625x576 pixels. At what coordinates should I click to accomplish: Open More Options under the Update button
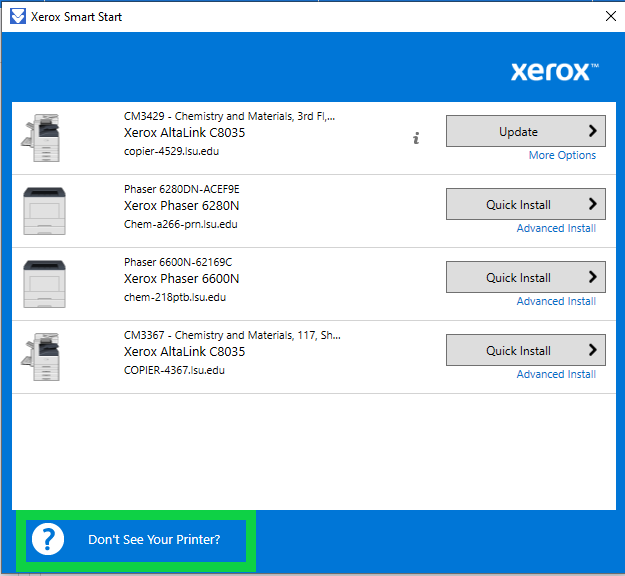point(562,156)
